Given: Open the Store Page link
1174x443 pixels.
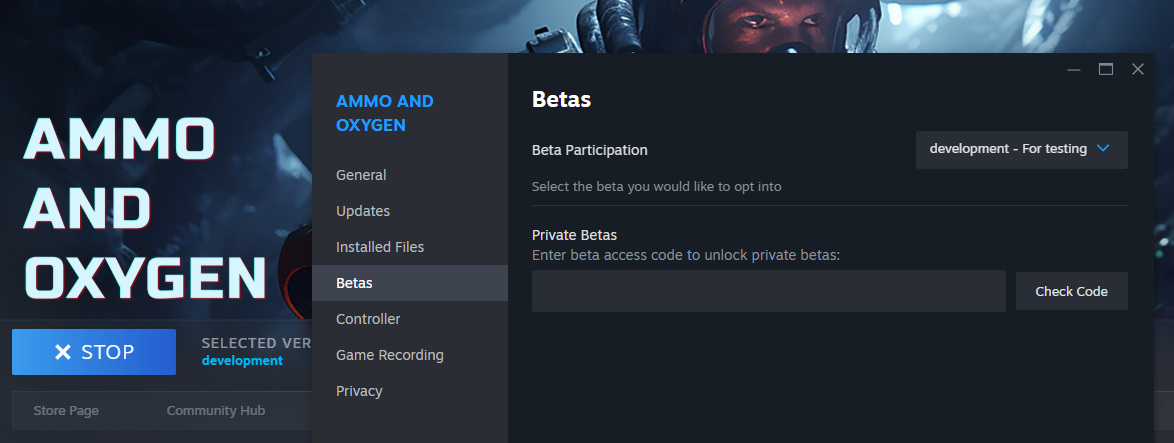Looking at the screenshot, I should click(x=66, y=411).
